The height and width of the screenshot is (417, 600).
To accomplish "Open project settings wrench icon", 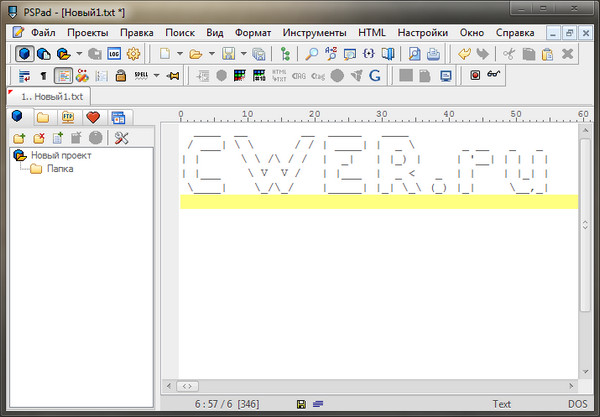I will point(121,137).
